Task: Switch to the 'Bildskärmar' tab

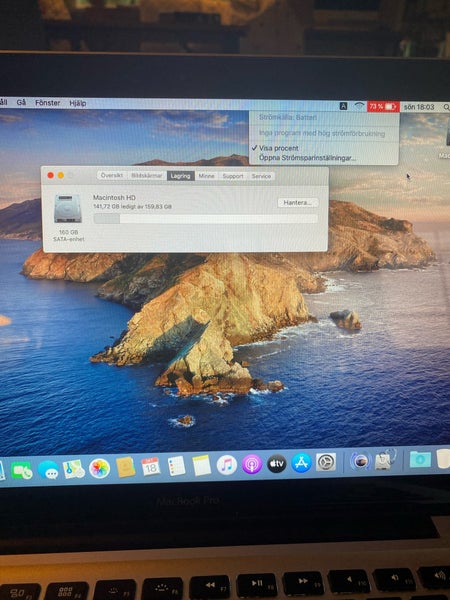Action: tap(147, 176)
